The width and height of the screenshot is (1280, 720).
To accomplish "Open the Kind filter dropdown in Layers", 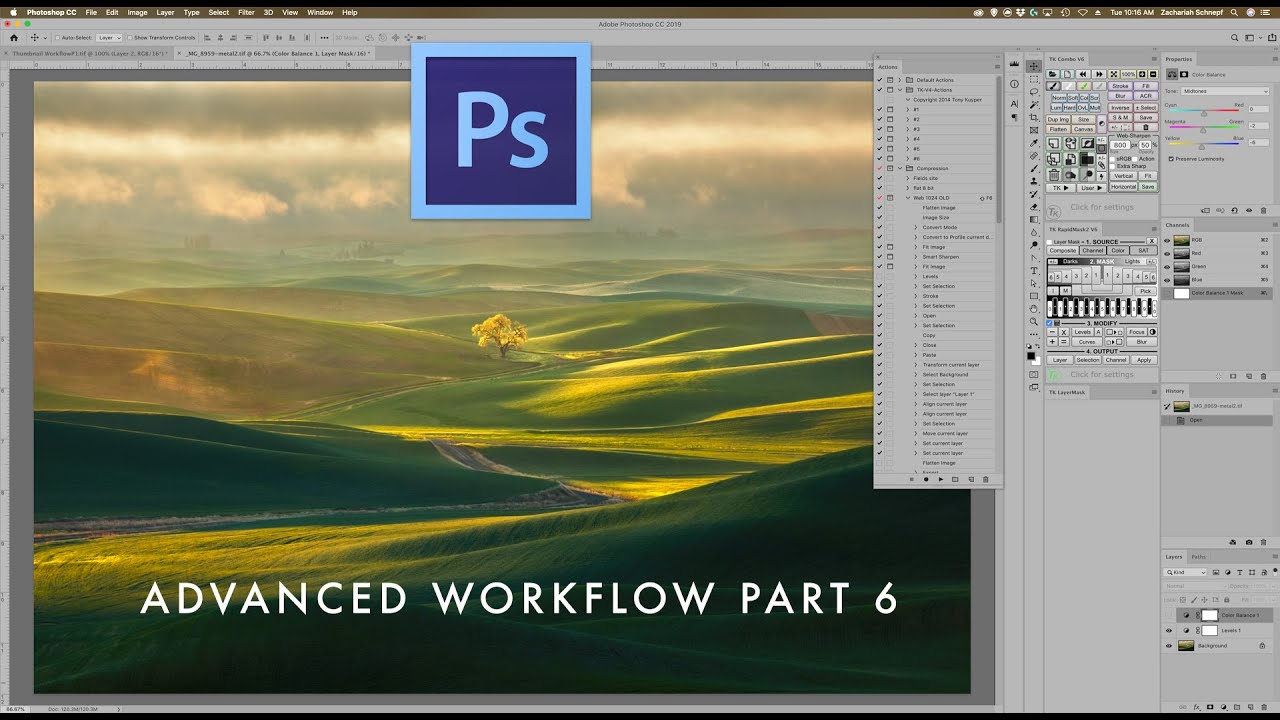I will click(1187, 572).
